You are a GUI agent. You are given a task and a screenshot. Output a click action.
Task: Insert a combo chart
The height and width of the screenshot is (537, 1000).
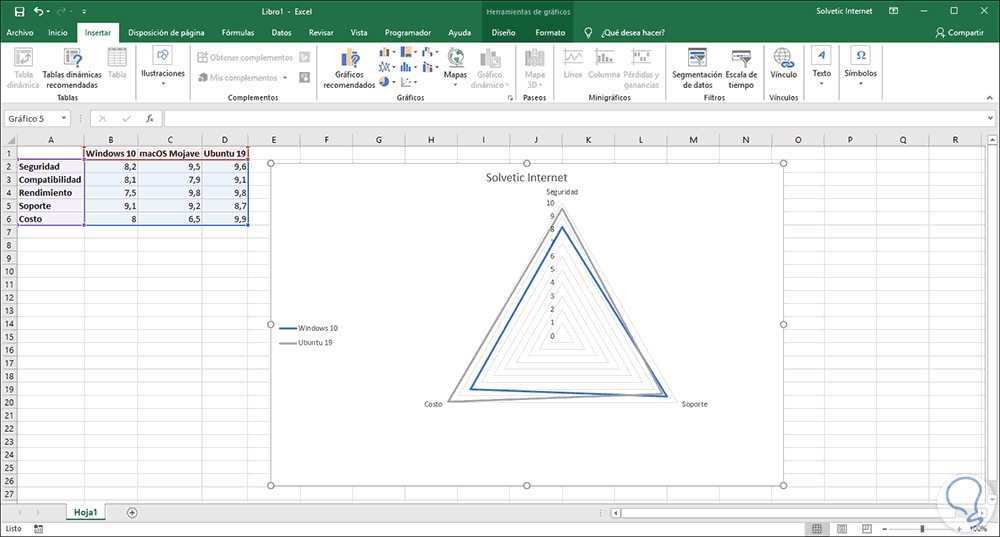430,67
